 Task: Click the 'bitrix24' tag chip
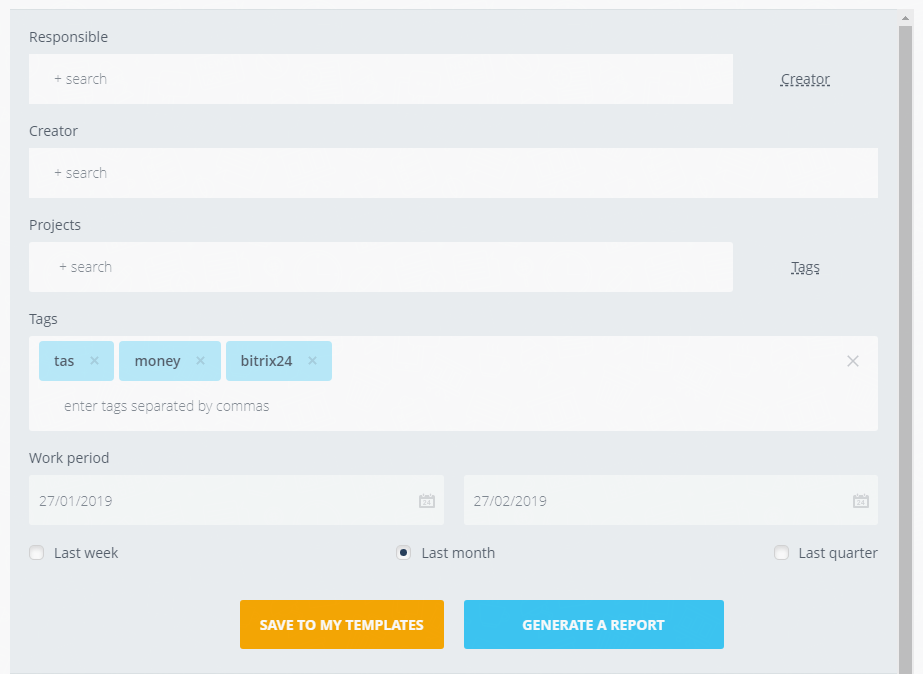pos(279,361)
